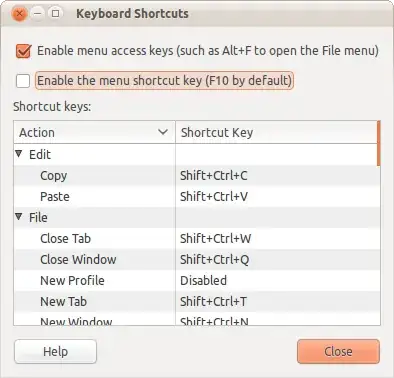394x378 pixels.
Task: Click the Shortcut Key column header
Action: [276, 132]
